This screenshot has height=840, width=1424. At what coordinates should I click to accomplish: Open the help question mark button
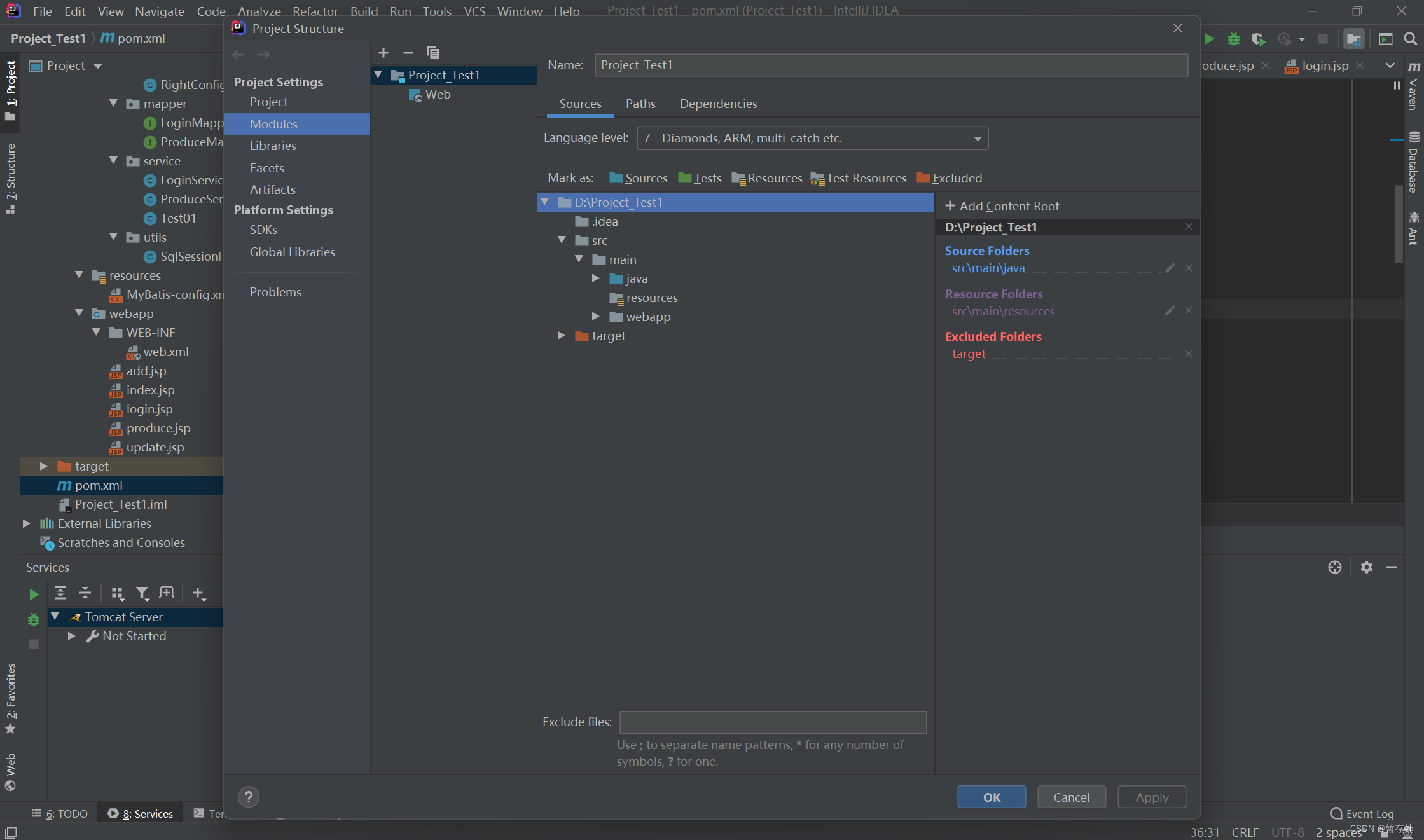tap(249, 797)
